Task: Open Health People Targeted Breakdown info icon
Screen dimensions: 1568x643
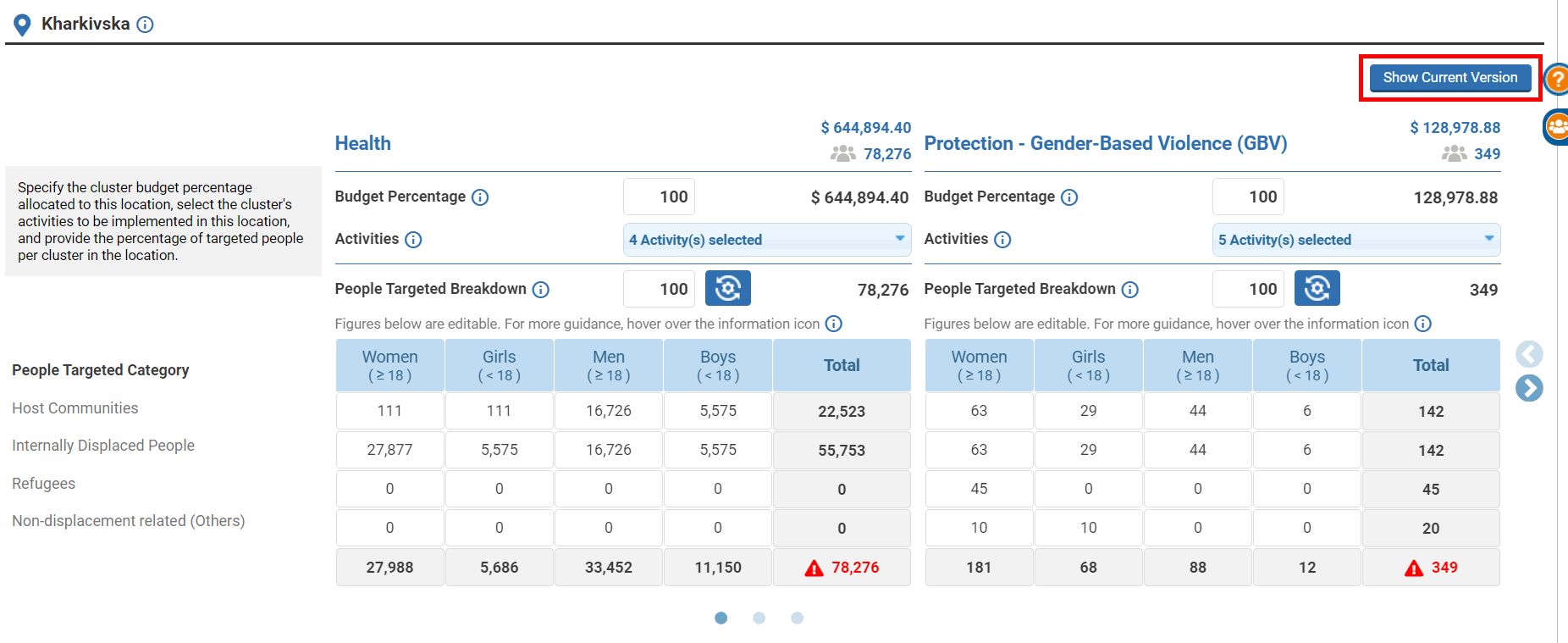Action: (541, 290)
